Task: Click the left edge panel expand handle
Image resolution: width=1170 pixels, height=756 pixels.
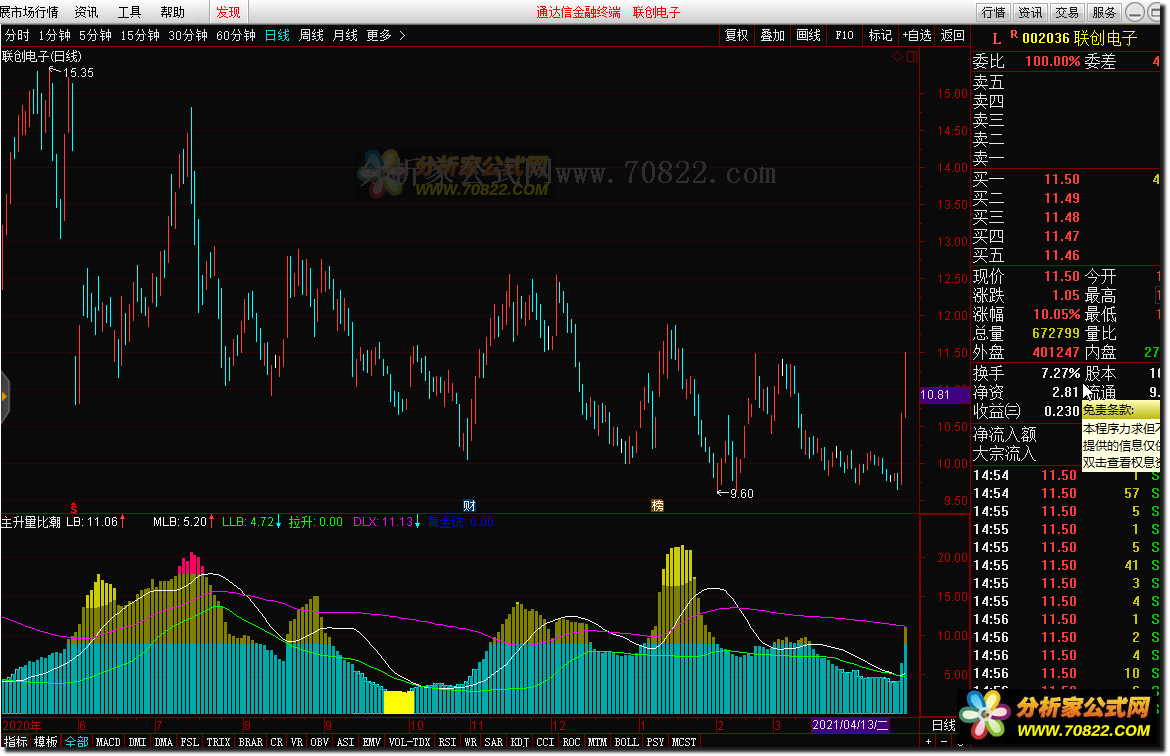Action: [x=4, y=396]
